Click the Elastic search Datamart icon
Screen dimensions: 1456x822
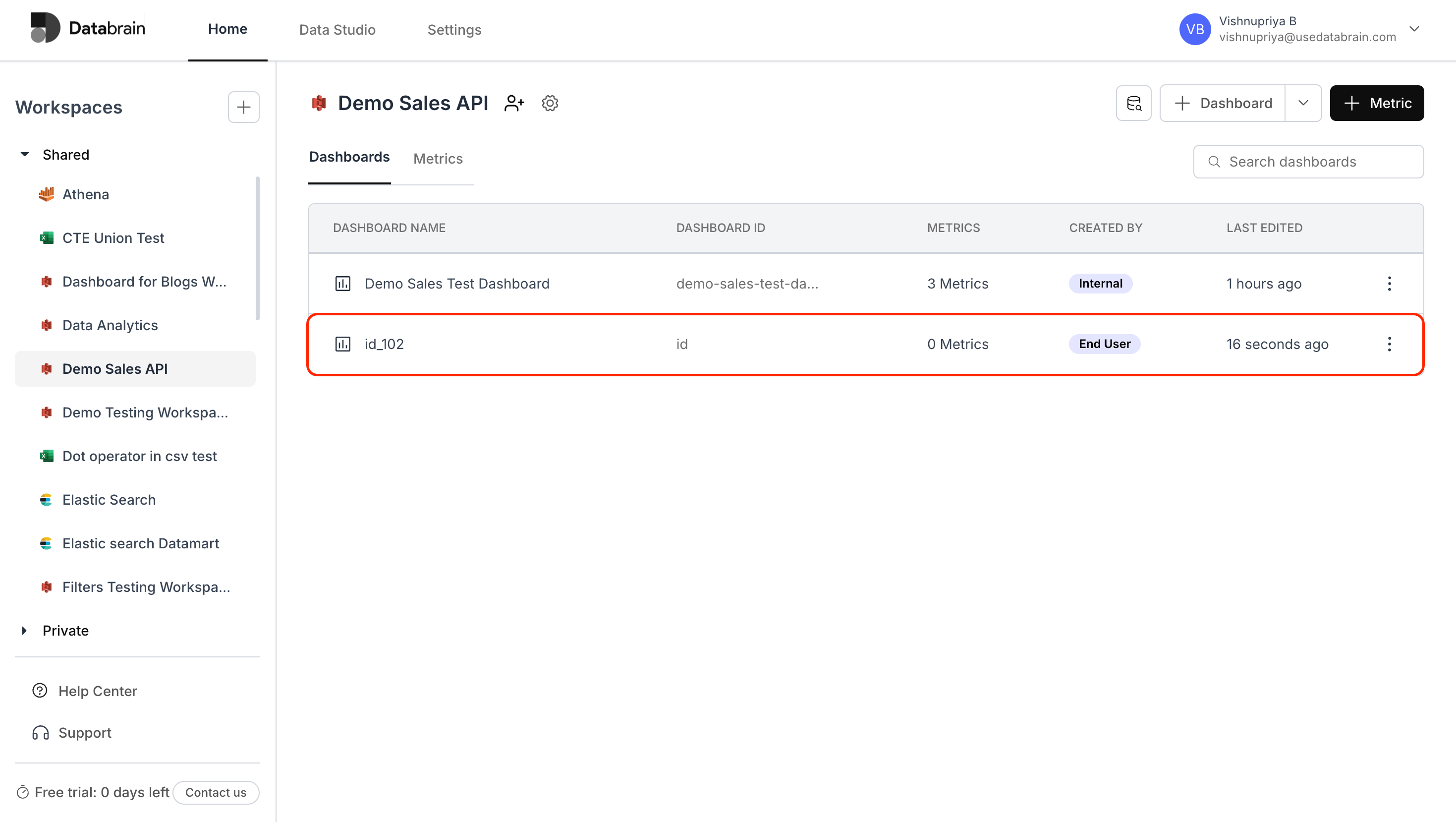pos(47,543)
